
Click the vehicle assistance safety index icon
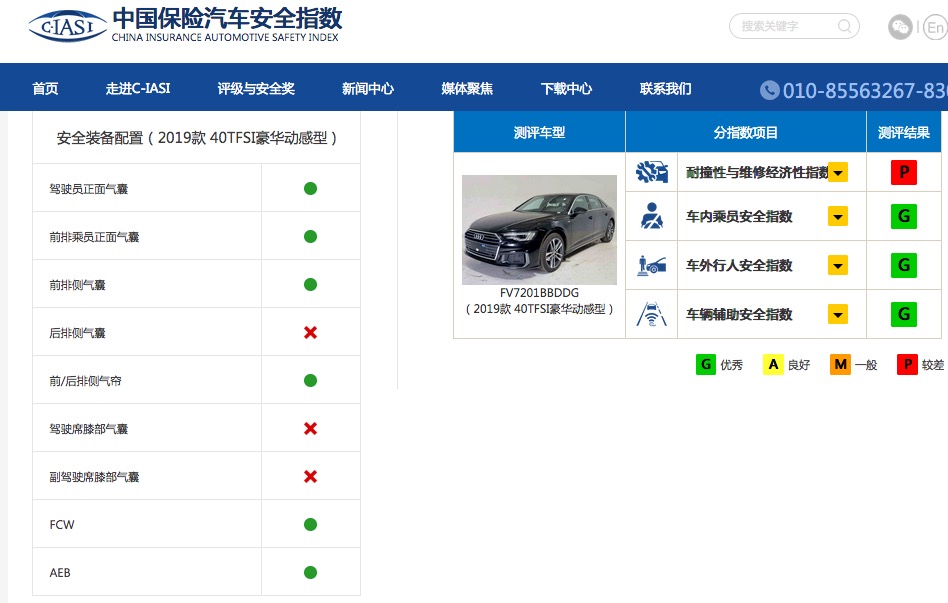coord(652,314)
